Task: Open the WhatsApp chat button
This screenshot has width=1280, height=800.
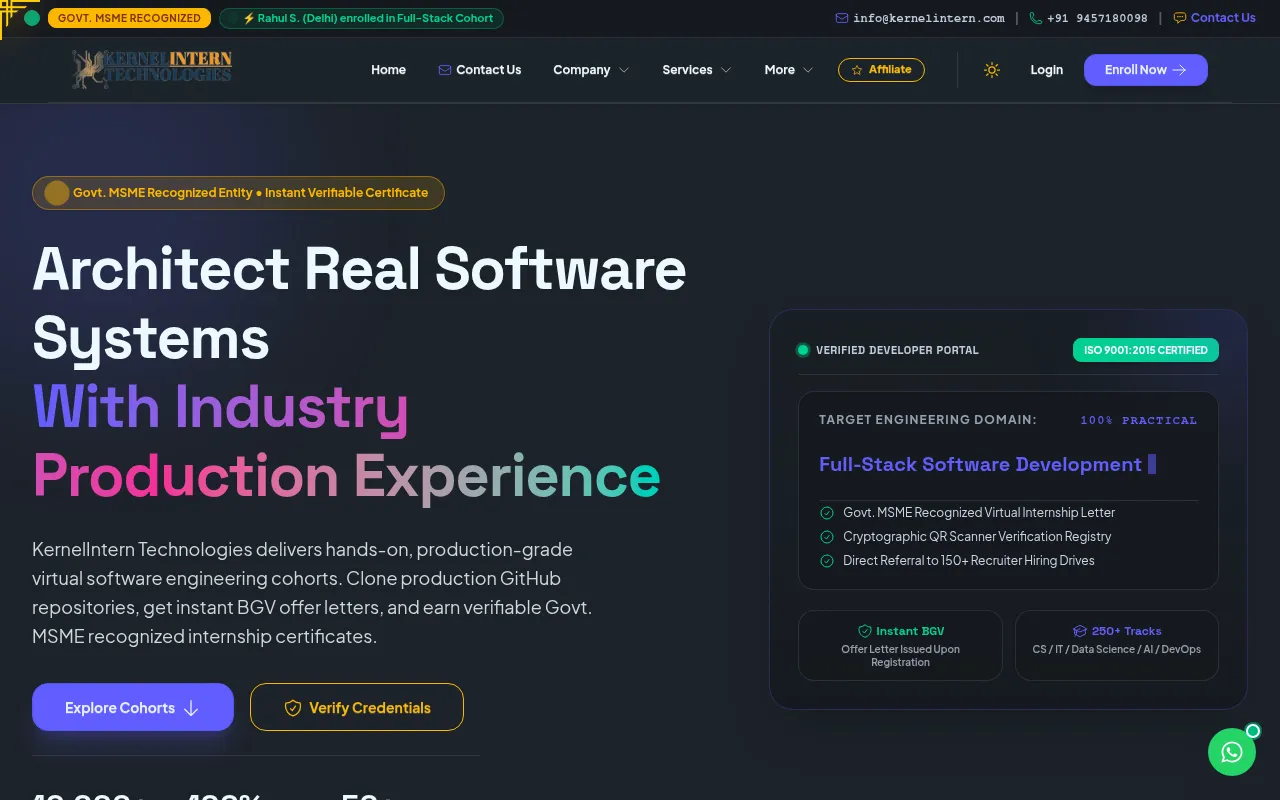Action: pos(1232,752)
